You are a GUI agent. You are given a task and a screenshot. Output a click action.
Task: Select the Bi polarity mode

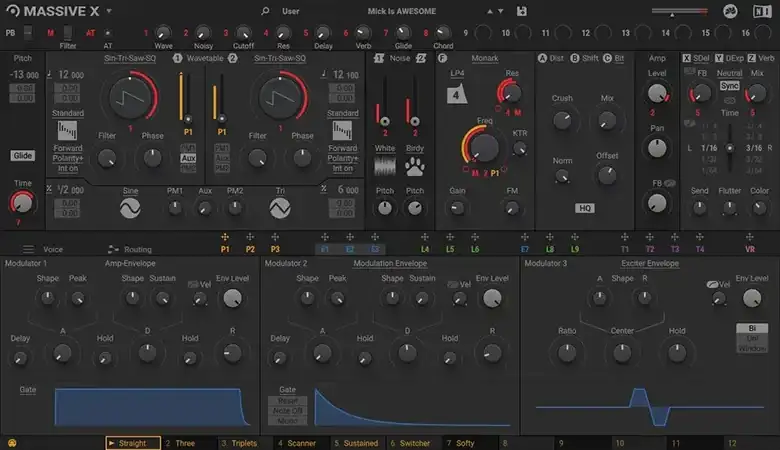pyautogui.click(x=752, y=328)
